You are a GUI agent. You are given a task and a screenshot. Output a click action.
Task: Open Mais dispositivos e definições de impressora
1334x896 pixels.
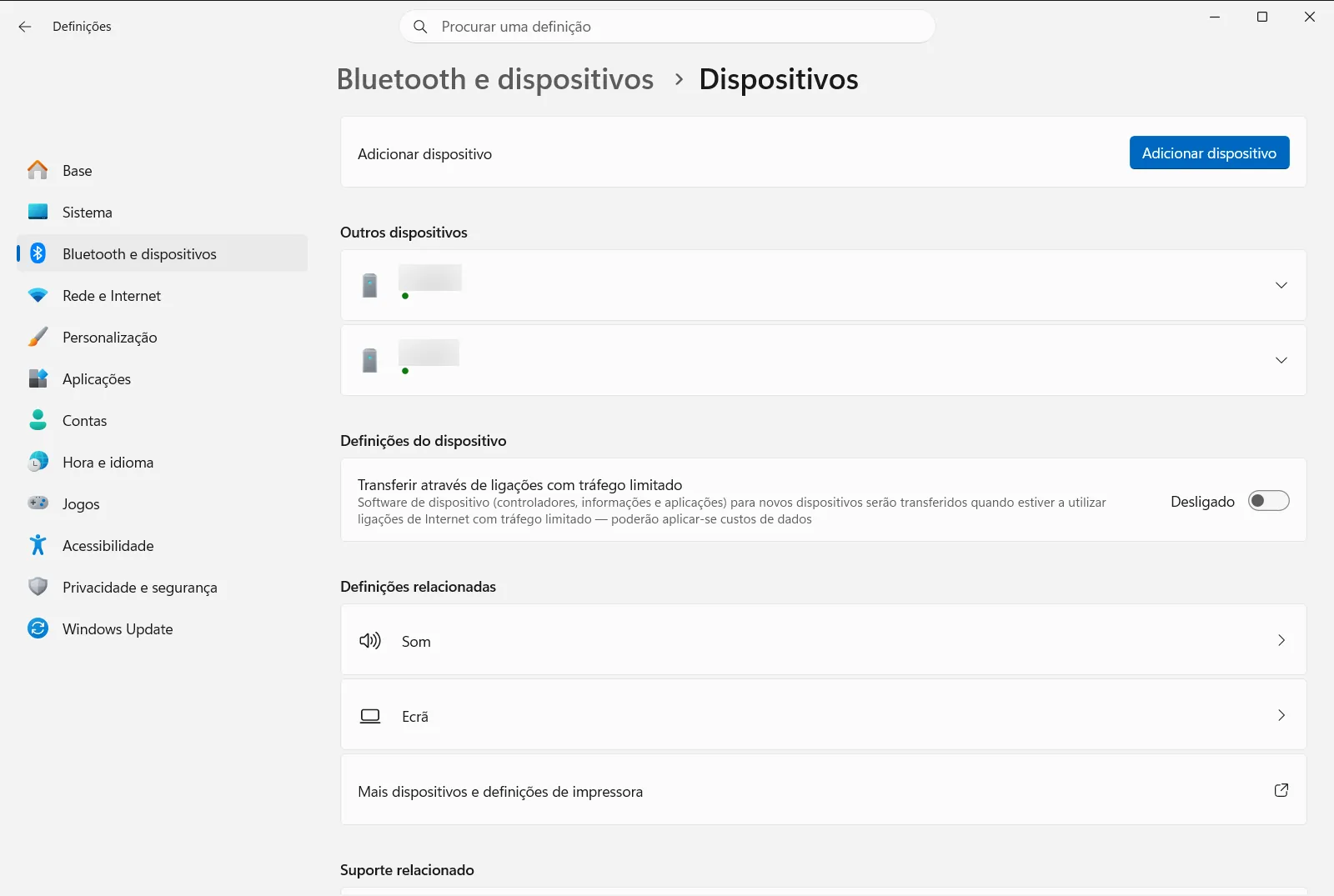[x=823, y=790]
